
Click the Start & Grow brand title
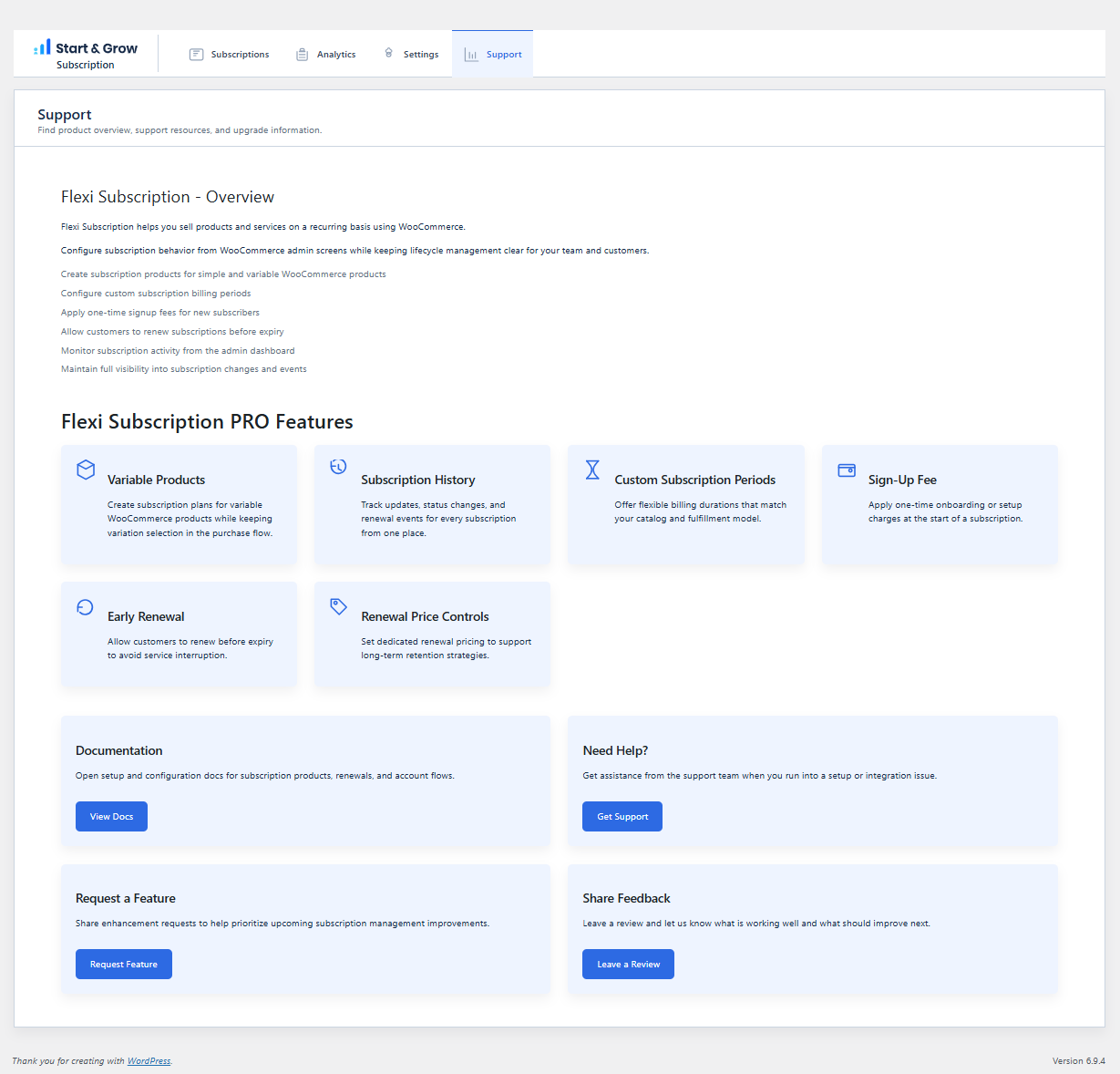click(97, 48)
